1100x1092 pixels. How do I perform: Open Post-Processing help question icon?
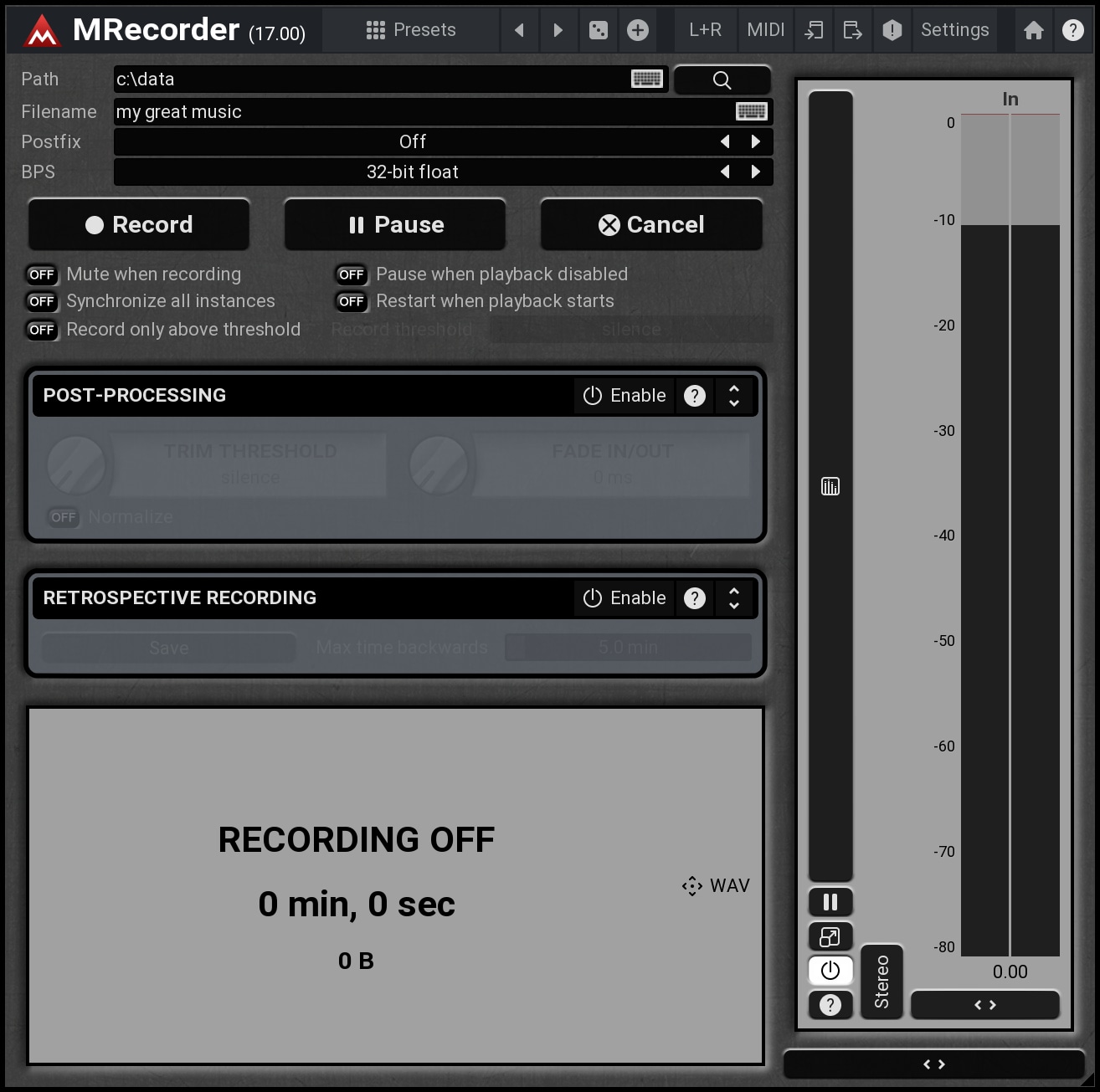[695, 396]
